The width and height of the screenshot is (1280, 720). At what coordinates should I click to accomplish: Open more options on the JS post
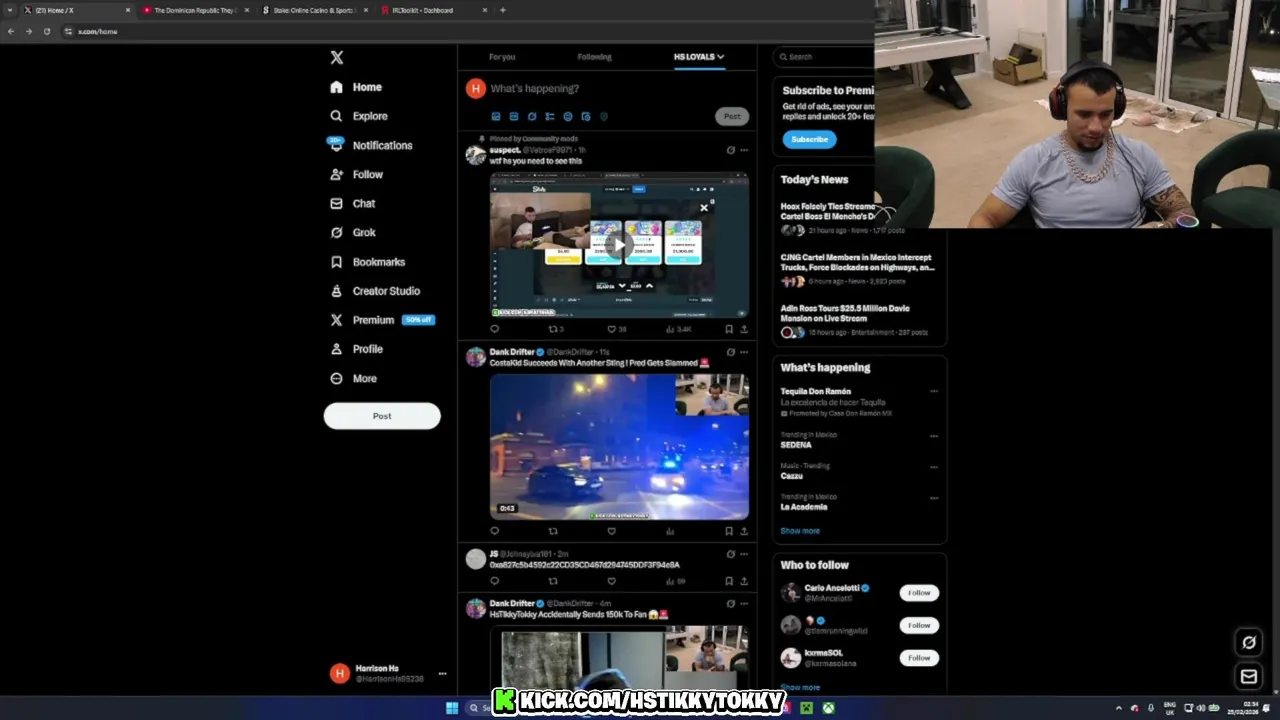coord(744,554)
